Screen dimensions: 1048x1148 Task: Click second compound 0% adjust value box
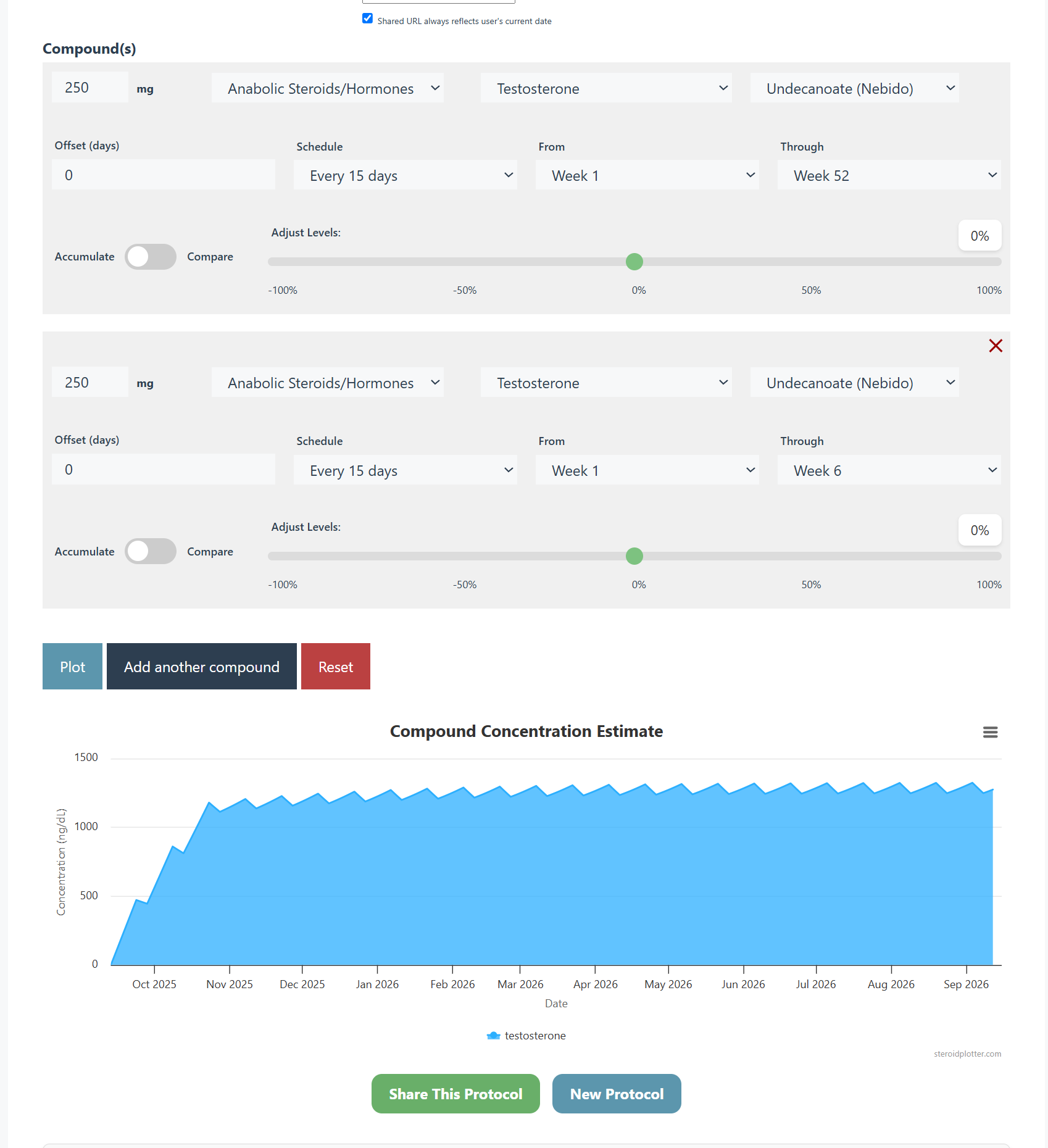pyautogui.click(x=979, y=530)
